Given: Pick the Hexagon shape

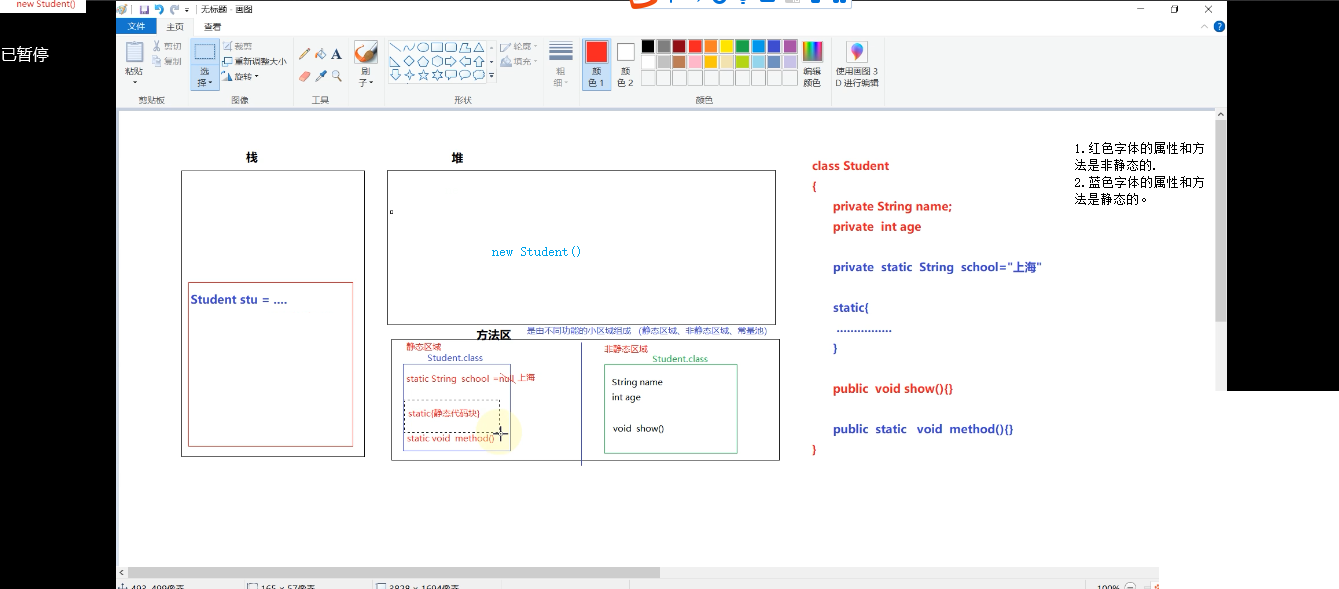Looking at the screenshot, I should coord(437,61).
